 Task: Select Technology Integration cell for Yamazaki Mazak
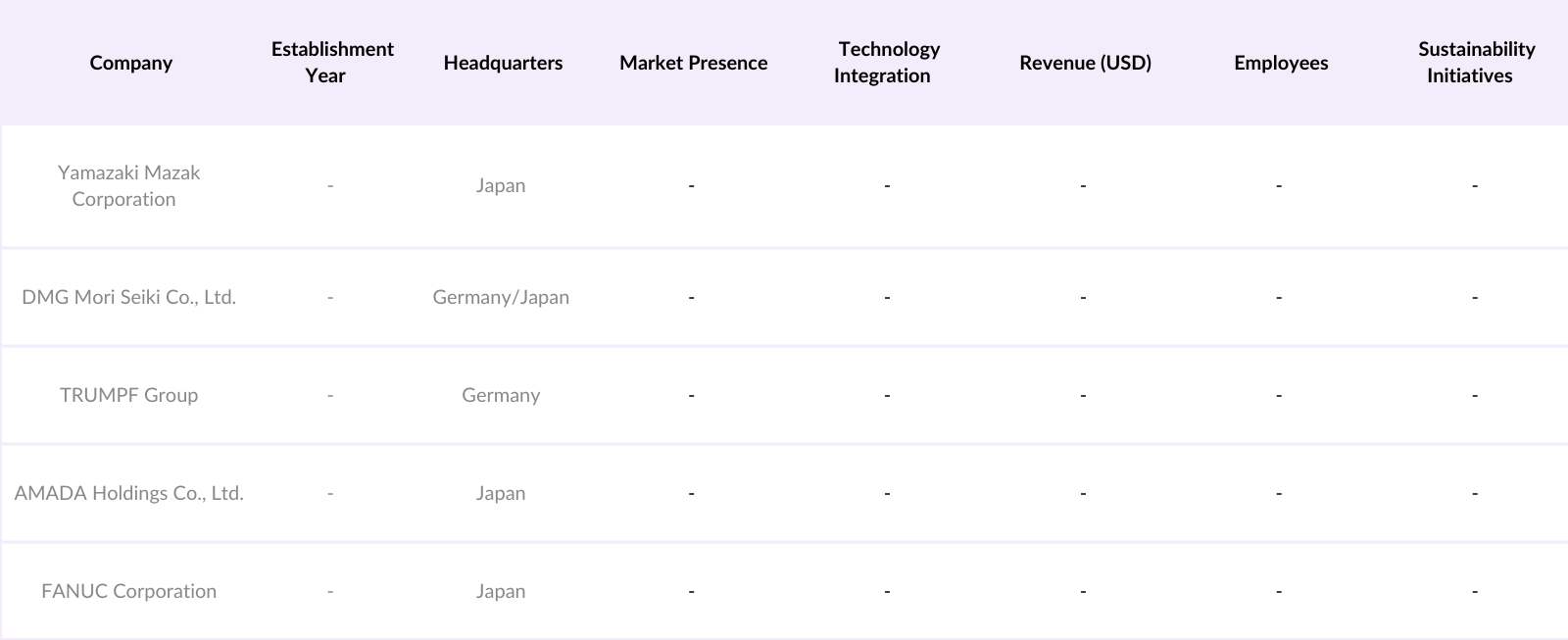pos(887,185)
